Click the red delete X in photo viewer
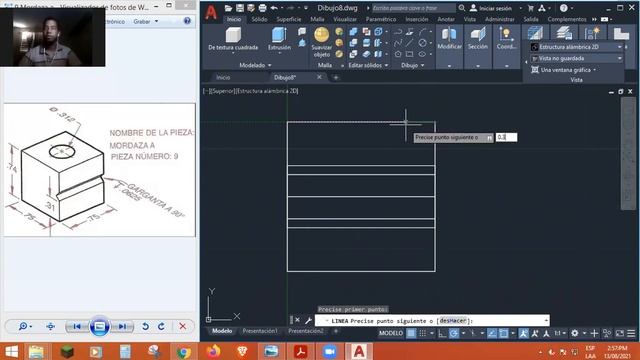640x360 pixels. tap(183, 327)
